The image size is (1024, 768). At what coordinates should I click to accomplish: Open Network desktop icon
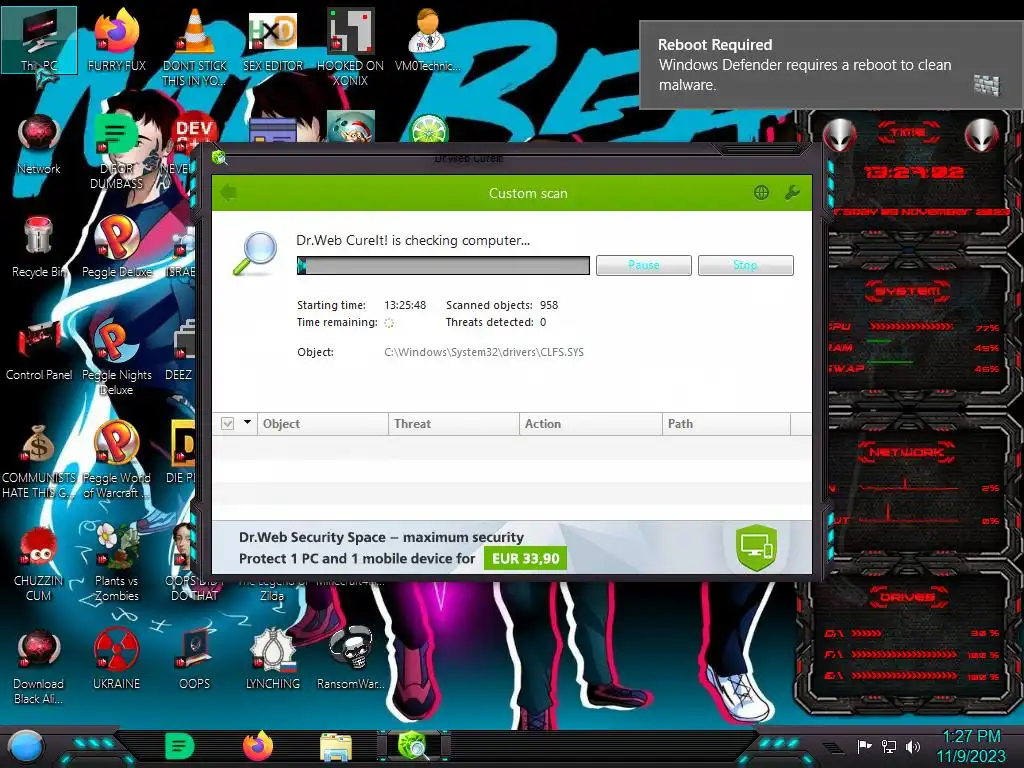click(39, 144)
